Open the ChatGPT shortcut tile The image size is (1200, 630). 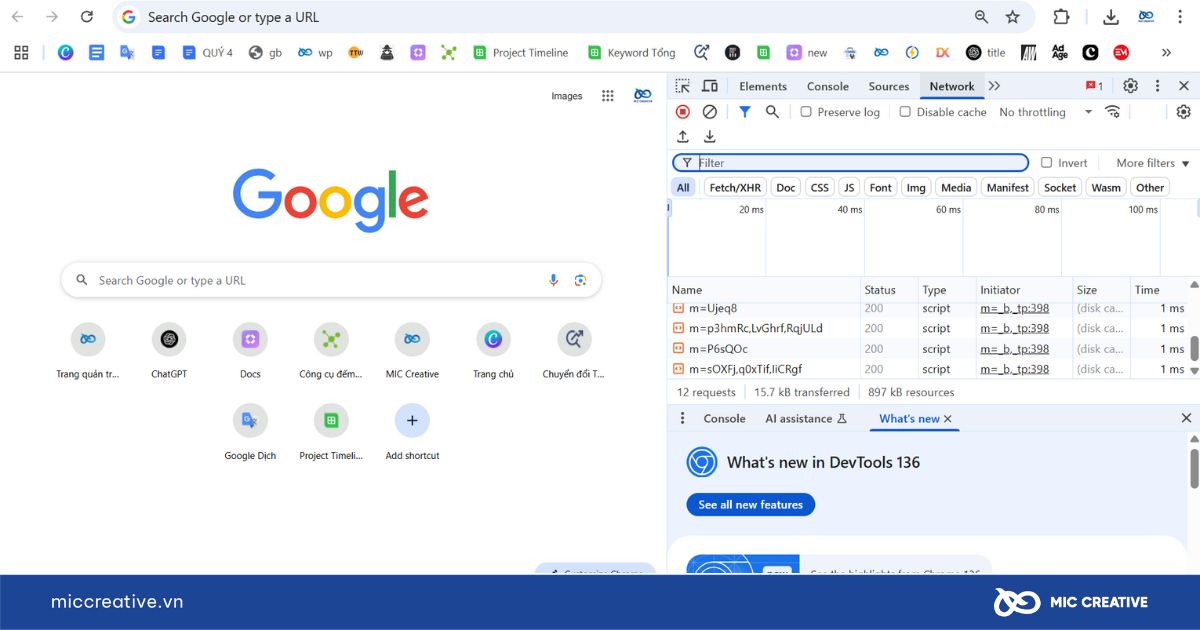[x=169, y=350]
